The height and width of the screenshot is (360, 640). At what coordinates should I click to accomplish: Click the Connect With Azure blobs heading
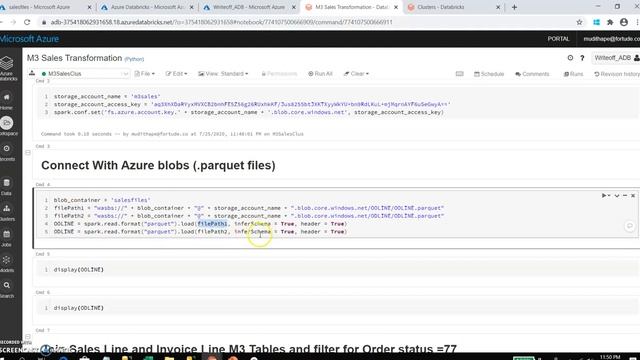click(158, 165)
